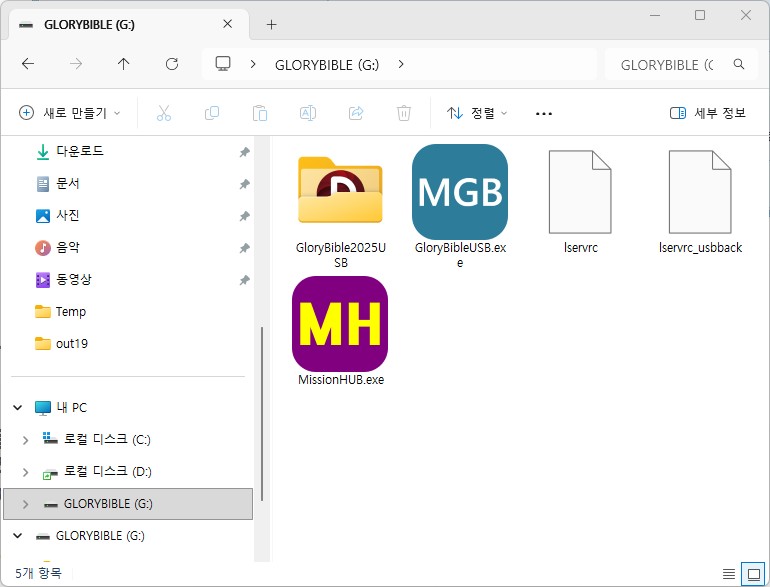Go up one folder level with up arrow
This screenshot has width=770, height=587.
pyautogui.click(x=123, y=64)
